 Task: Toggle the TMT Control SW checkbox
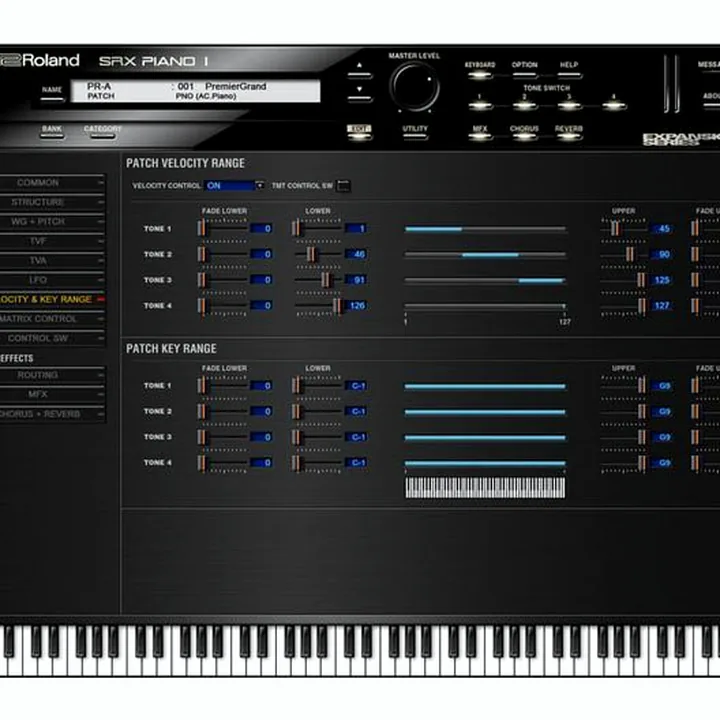pos(343,186)
